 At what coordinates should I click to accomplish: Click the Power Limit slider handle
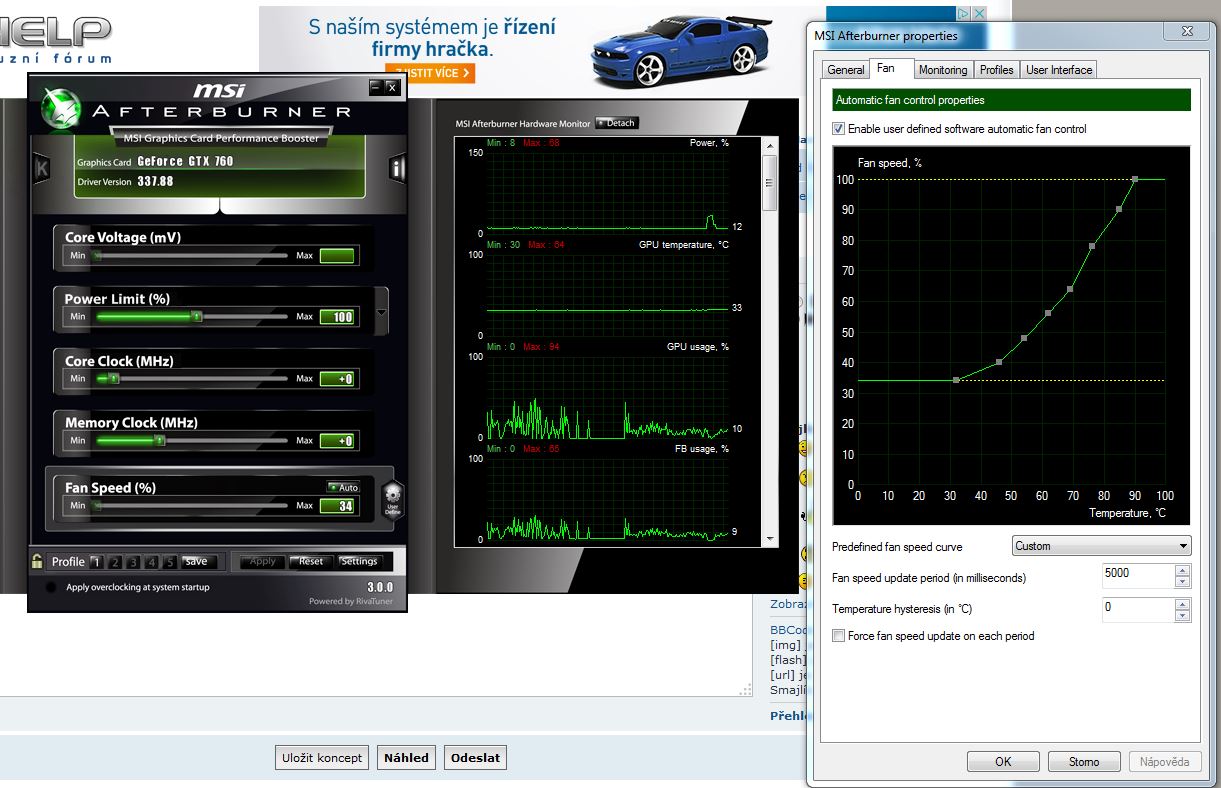coord(196,317)
